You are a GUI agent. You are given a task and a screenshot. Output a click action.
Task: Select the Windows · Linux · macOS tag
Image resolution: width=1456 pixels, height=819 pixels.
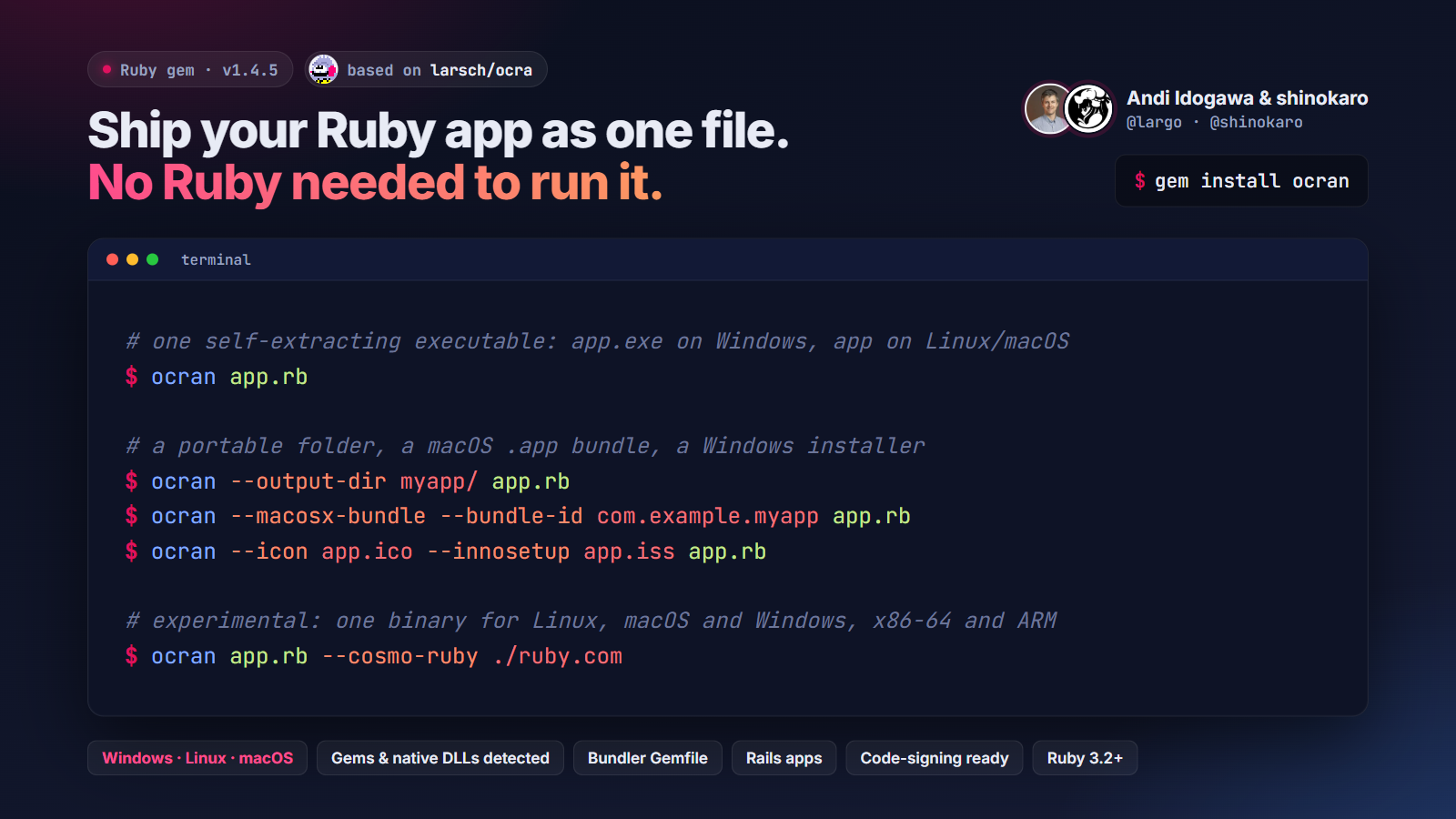pos(197,758)
